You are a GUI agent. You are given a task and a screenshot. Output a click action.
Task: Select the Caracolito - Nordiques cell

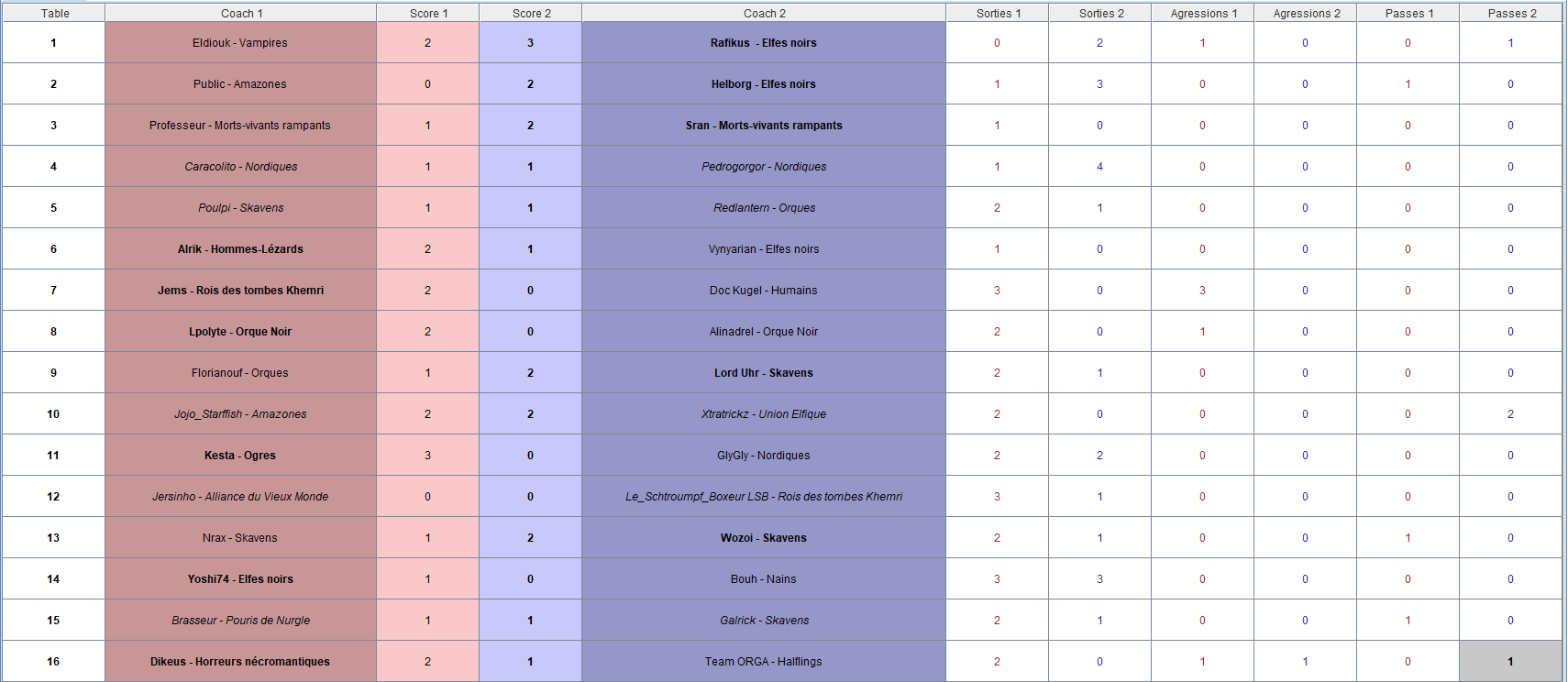[240, 167]
